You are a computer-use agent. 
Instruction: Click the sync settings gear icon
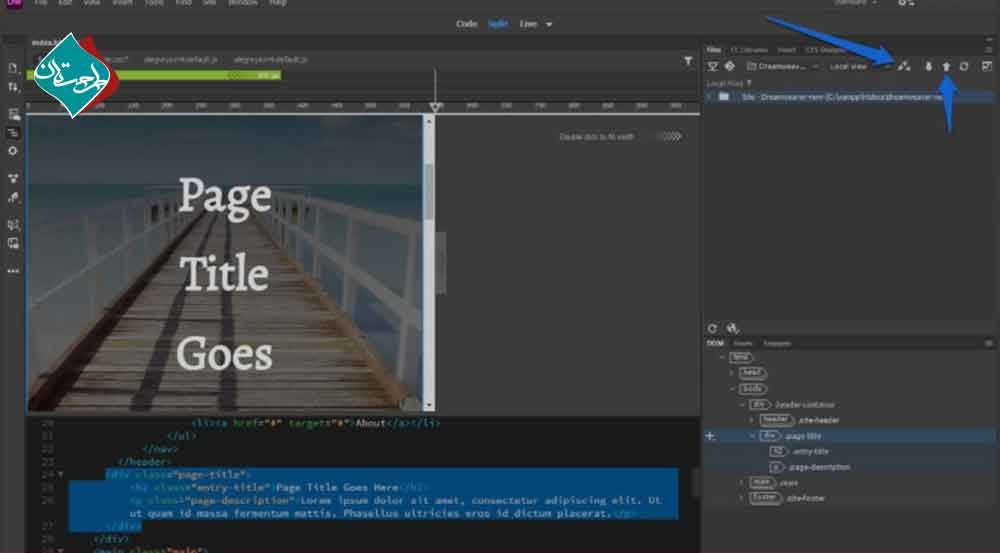[x=906, y=3]
